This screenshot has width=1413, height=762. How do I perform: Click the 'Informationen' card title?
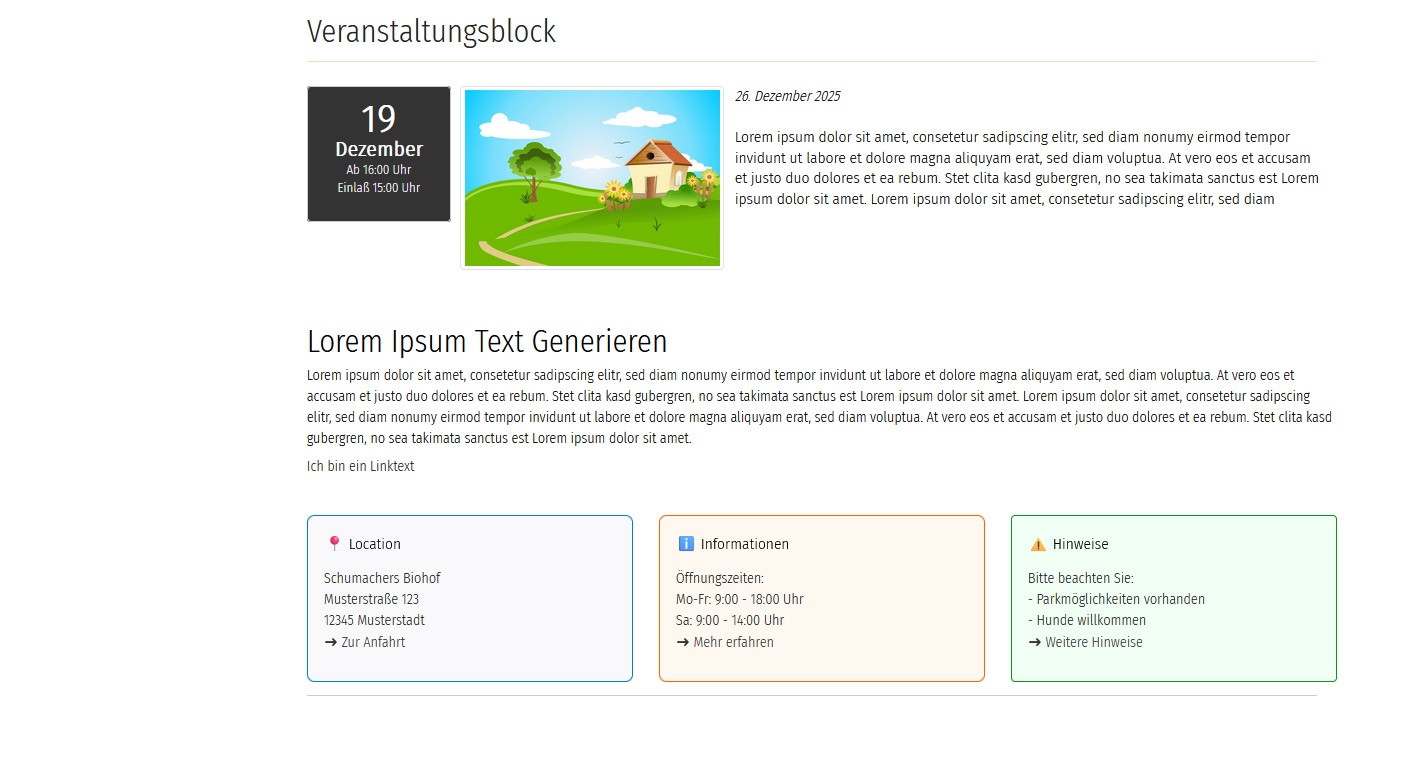tap(744, 544)
